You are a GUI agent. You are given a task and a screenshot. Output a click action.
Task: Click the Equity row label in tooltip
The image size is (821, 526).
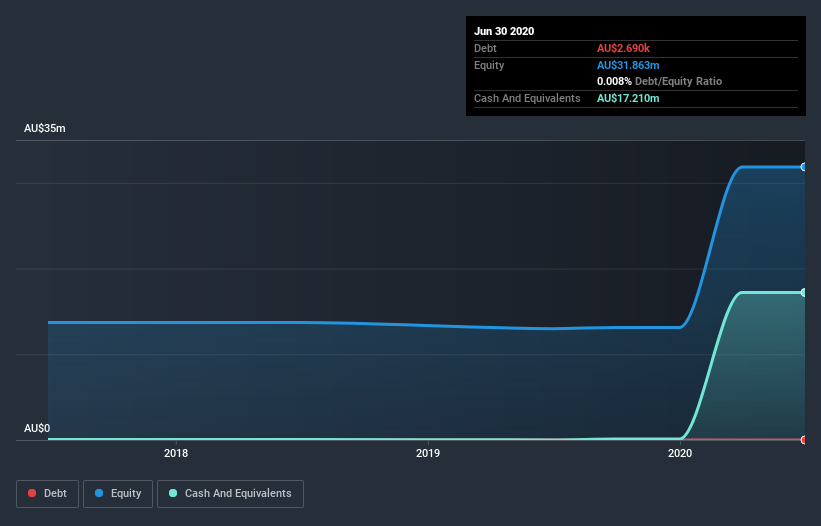(x=489, y=65)
